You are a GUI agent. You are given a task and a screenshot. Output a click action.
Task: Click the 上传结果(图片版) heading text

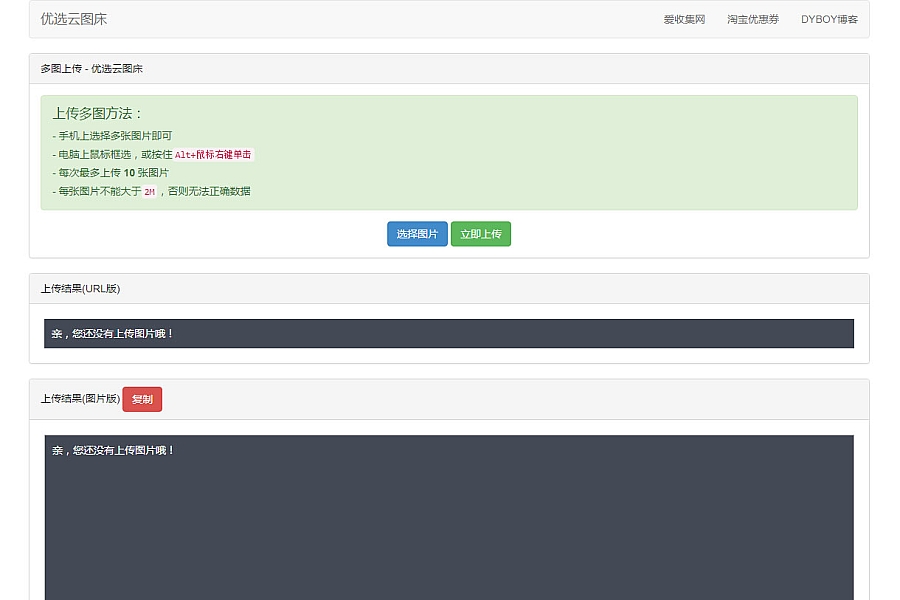(x=80, y=399)
